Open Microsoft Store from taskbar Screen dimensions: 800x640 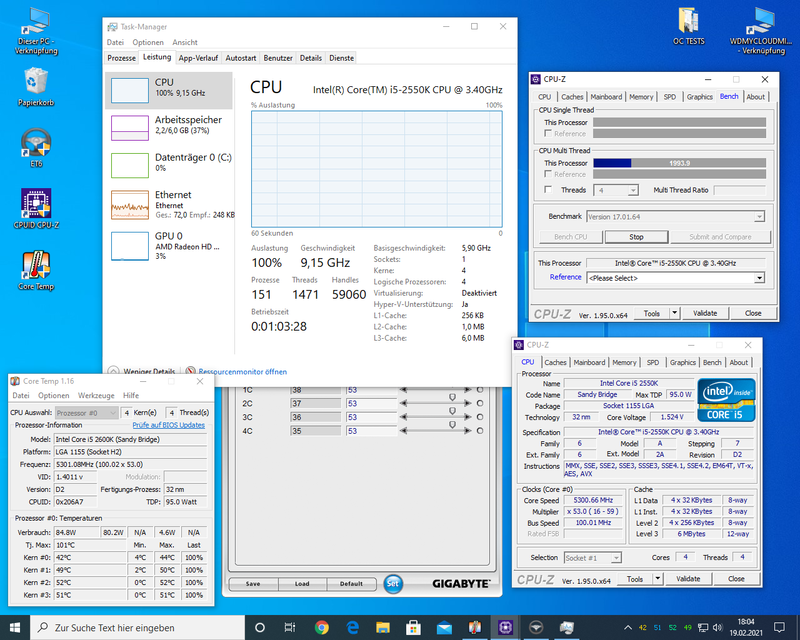tap(413, 627)
